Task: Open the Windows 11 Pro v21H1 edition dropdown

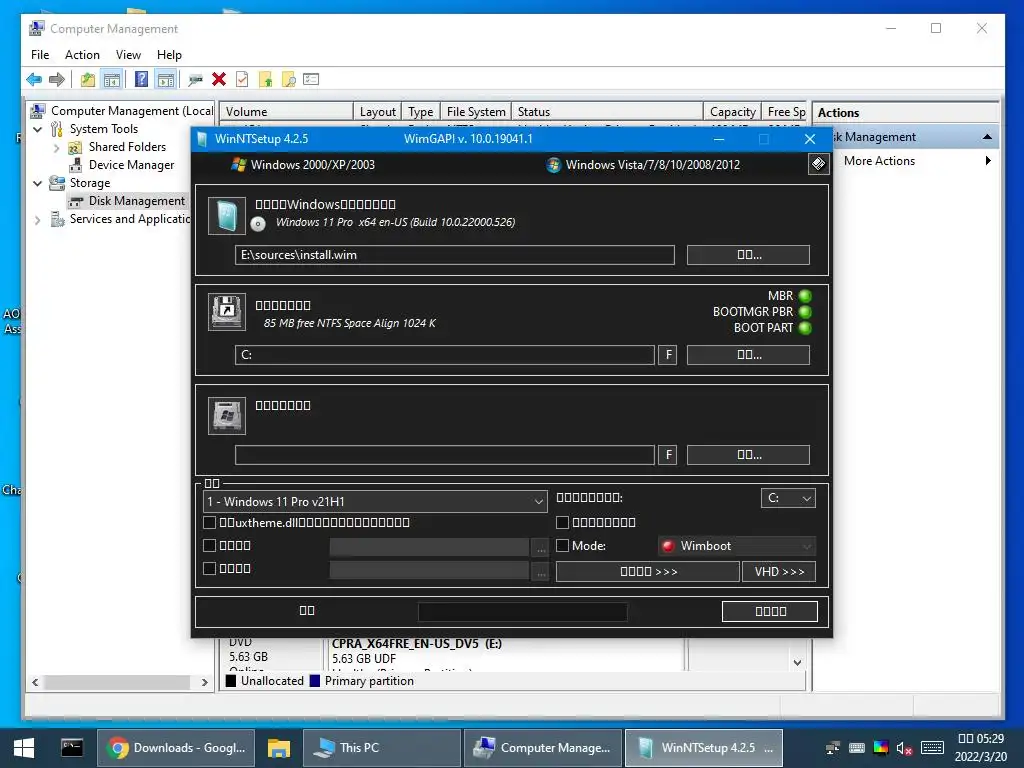Action: pos(376,502)
